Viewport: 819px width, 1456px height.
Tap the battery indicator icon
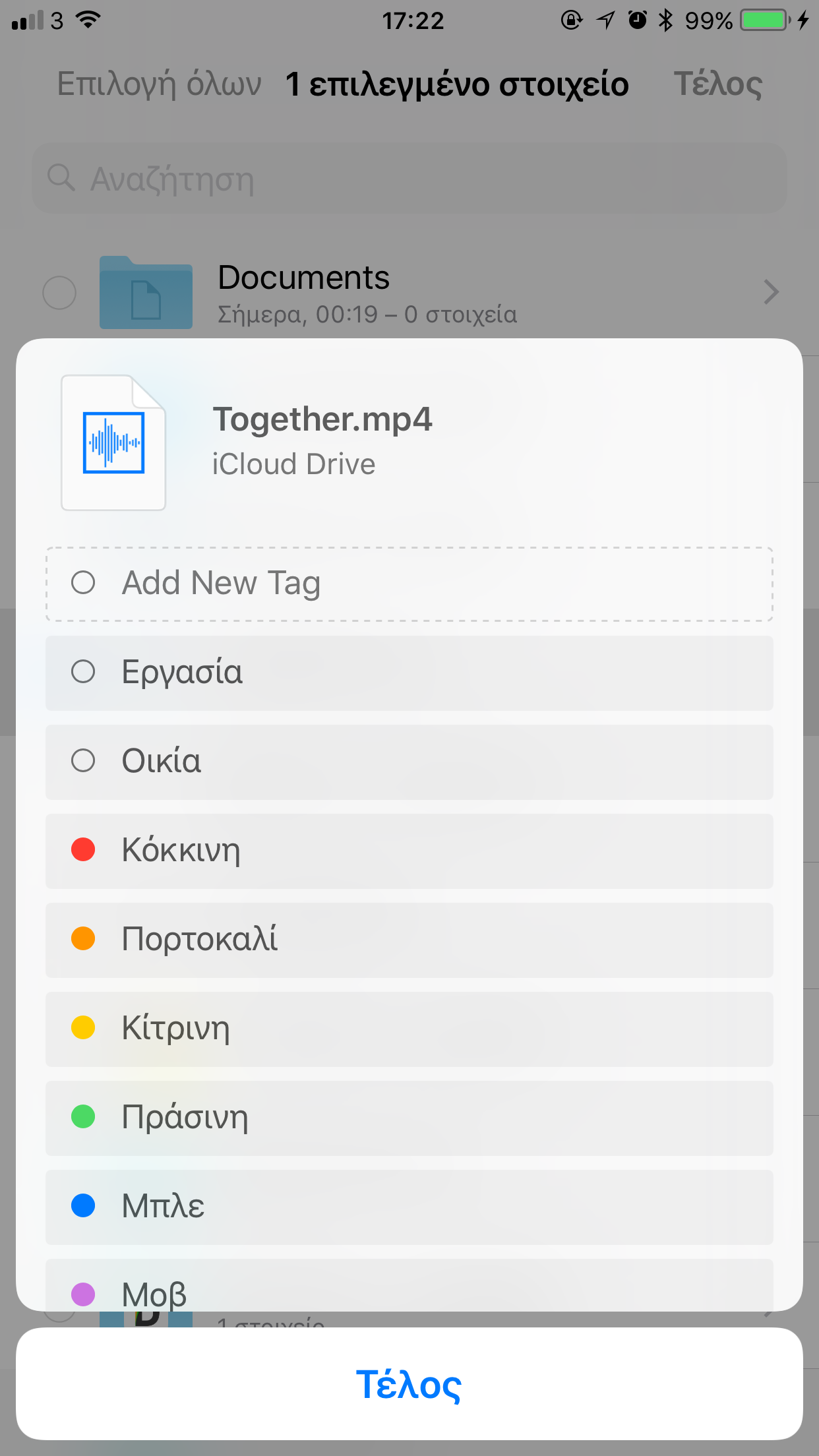tap(764, 20)
